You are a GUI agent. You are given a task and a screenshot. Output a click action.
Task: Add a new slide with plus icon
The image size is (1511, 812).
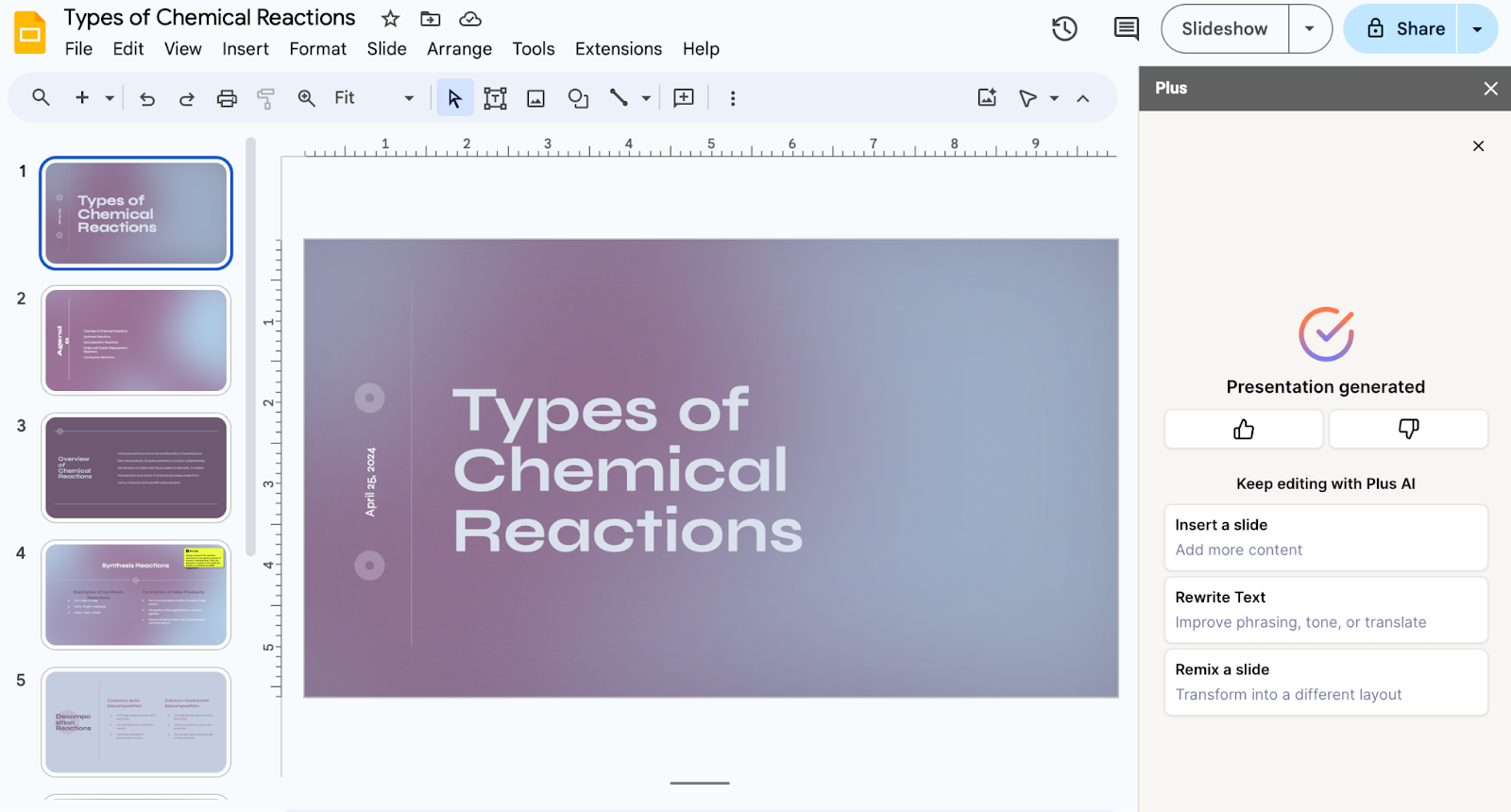(82, 97)
